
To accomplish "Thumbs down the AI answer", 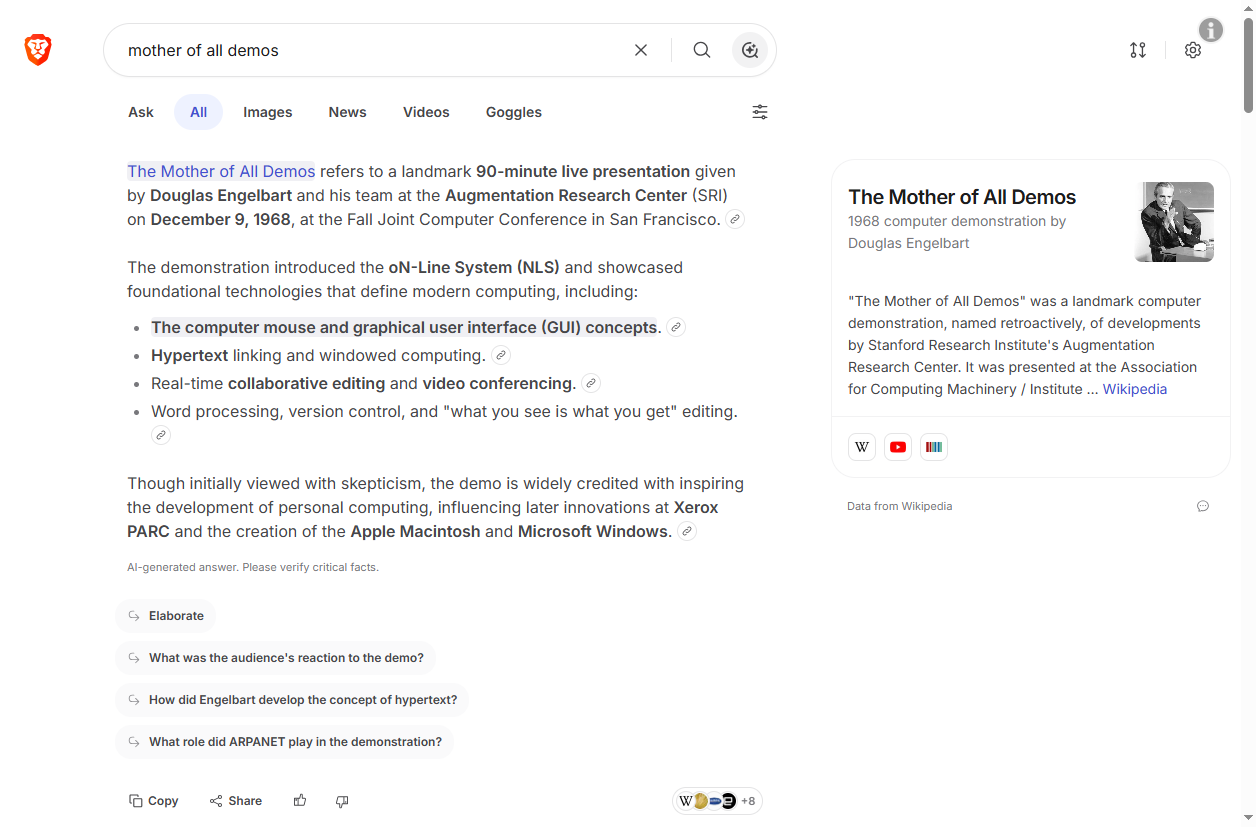I will tap(342, 801).
